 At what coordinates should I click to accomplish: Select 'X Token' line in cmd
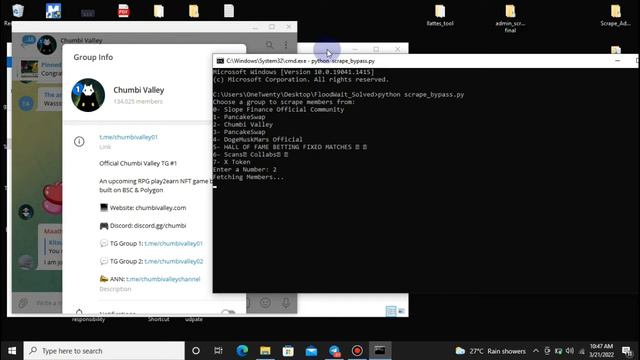231,162
